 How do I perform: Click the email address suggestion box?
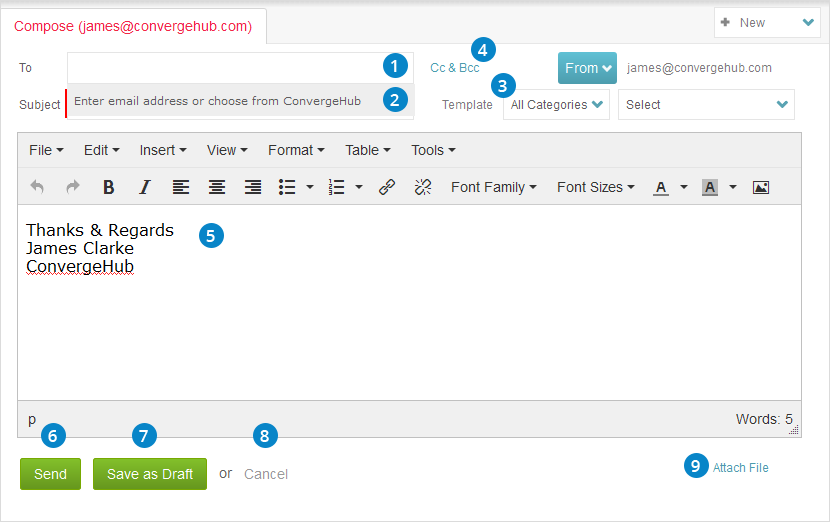tap(240, 101)
